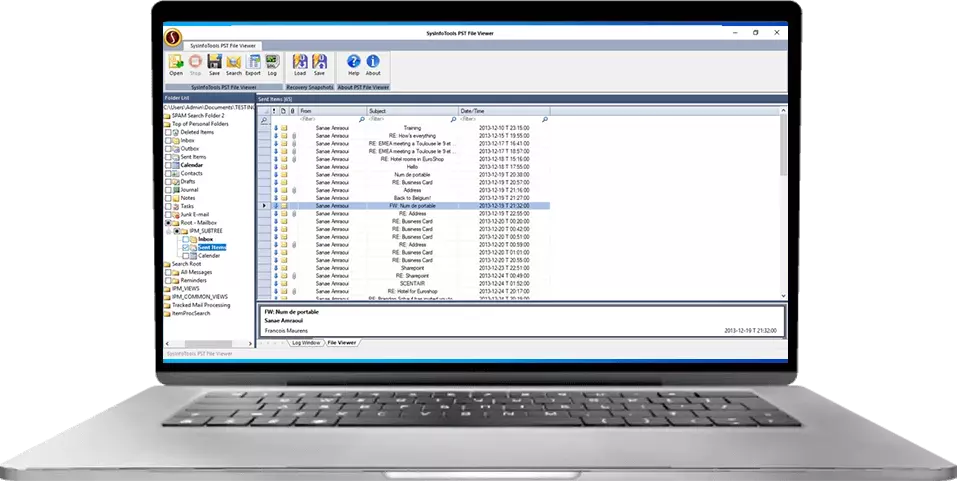Viewport: 957px width, 481px height.
Task: Check the Drafts folder checkbox
Action: click(168, 181)
